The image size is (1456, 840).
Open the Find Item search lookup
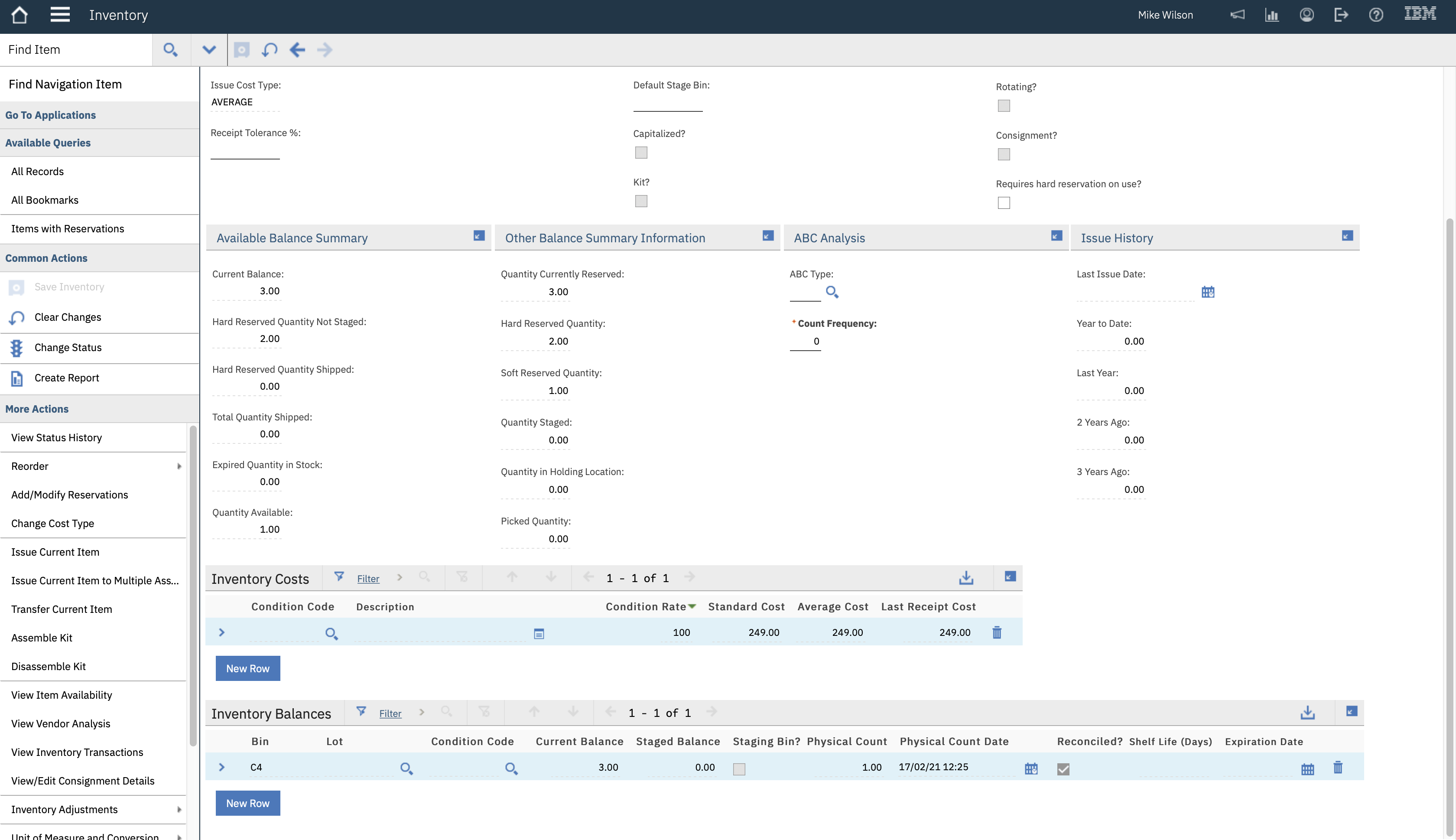pos(170,49)
